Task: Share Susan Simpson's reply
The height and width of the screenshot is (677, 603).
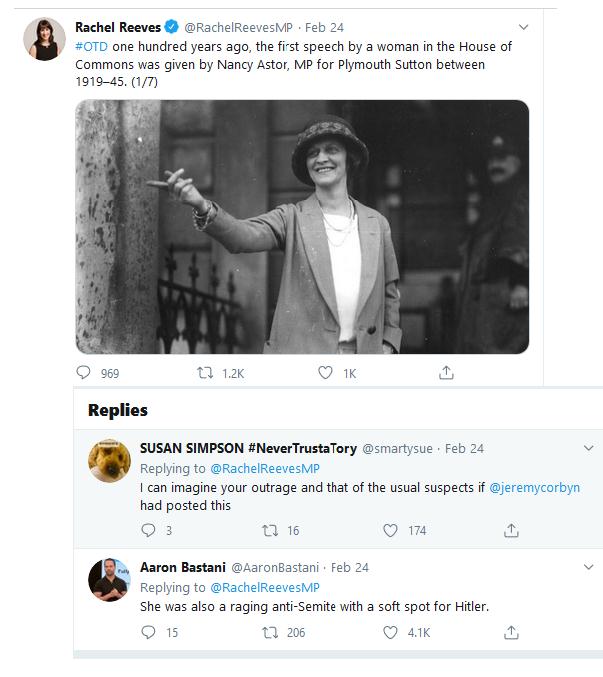Action: point(511,530)
